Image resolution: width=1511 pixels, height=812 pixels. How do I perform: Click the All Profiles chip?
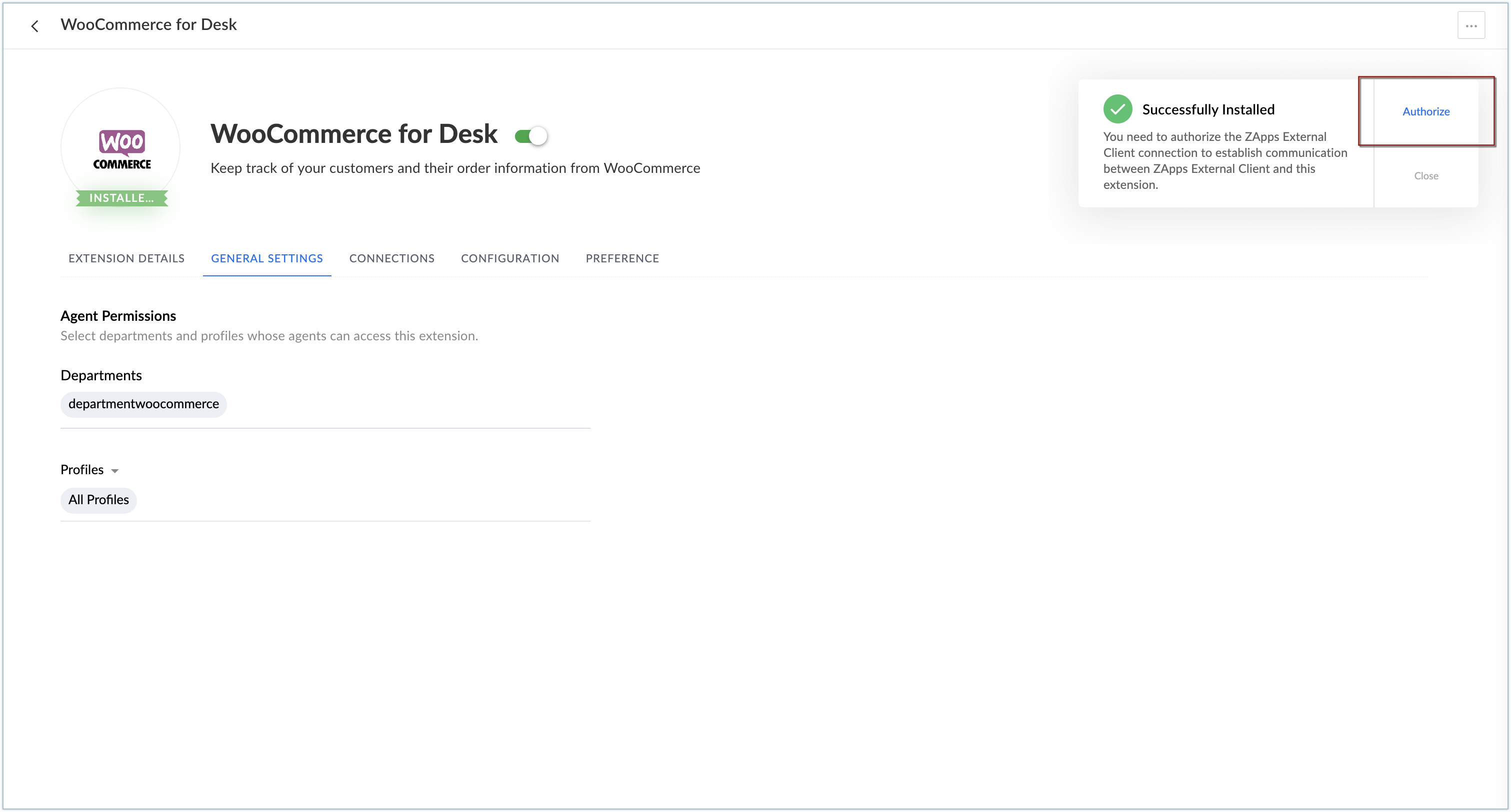pyautogui.click(x=98, y=500)
